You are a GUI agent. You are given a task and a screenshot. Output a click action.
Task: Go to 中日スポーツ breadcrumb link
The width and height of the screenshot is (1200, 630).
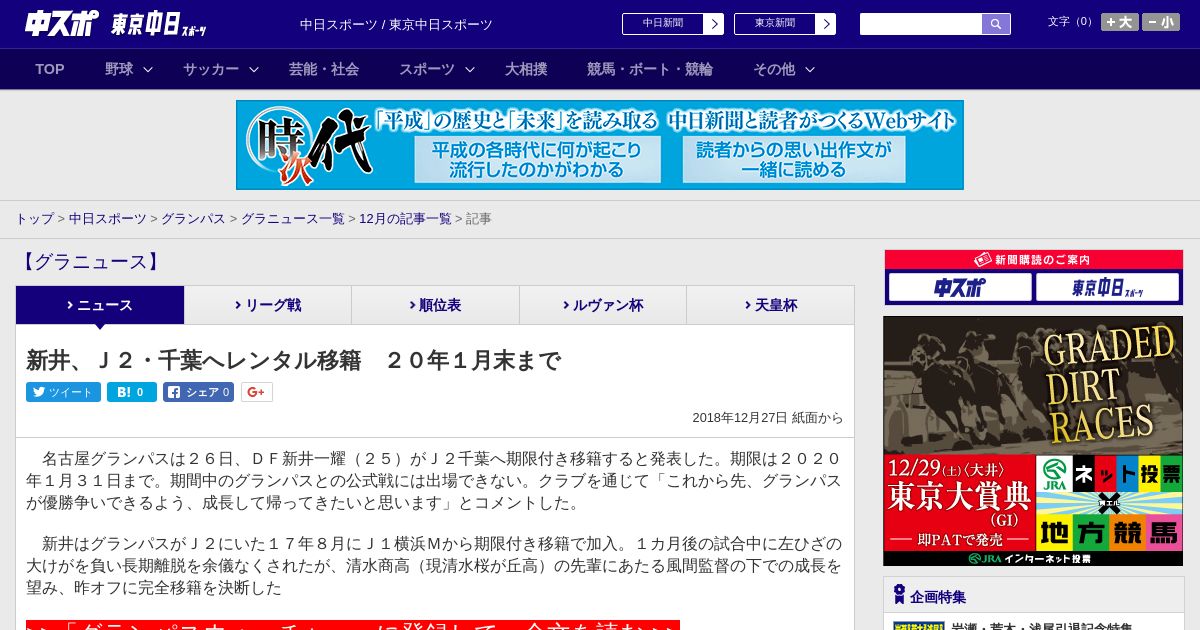[x=108, y=218]
